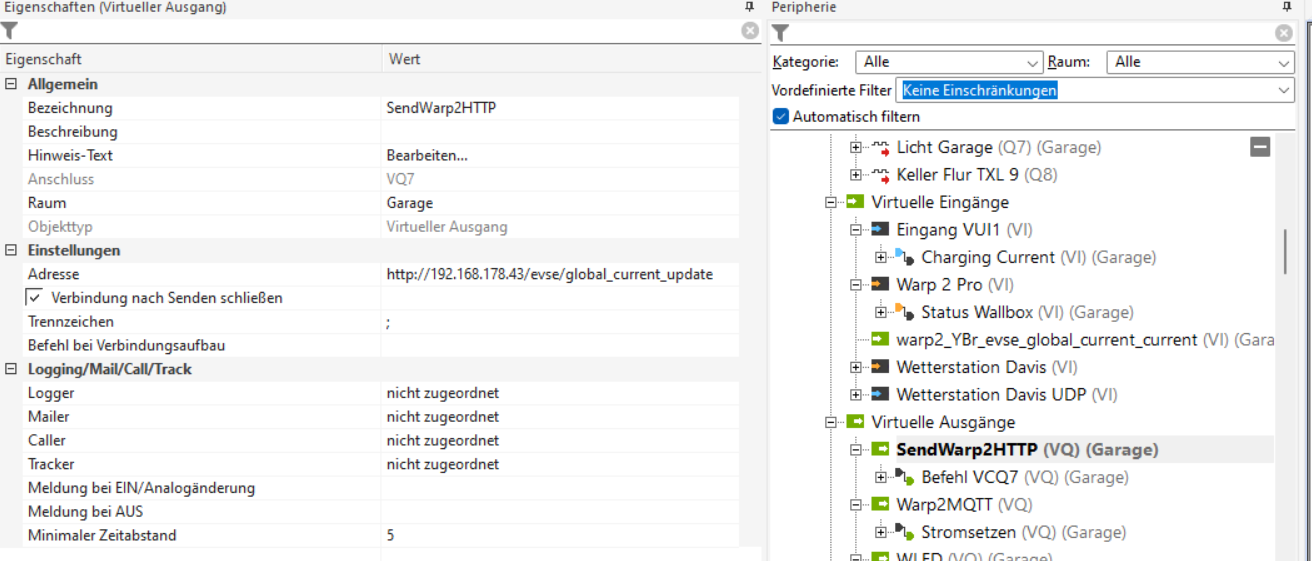Select the Wetterstation Davis UDP tree item

[x=990, y=395]
